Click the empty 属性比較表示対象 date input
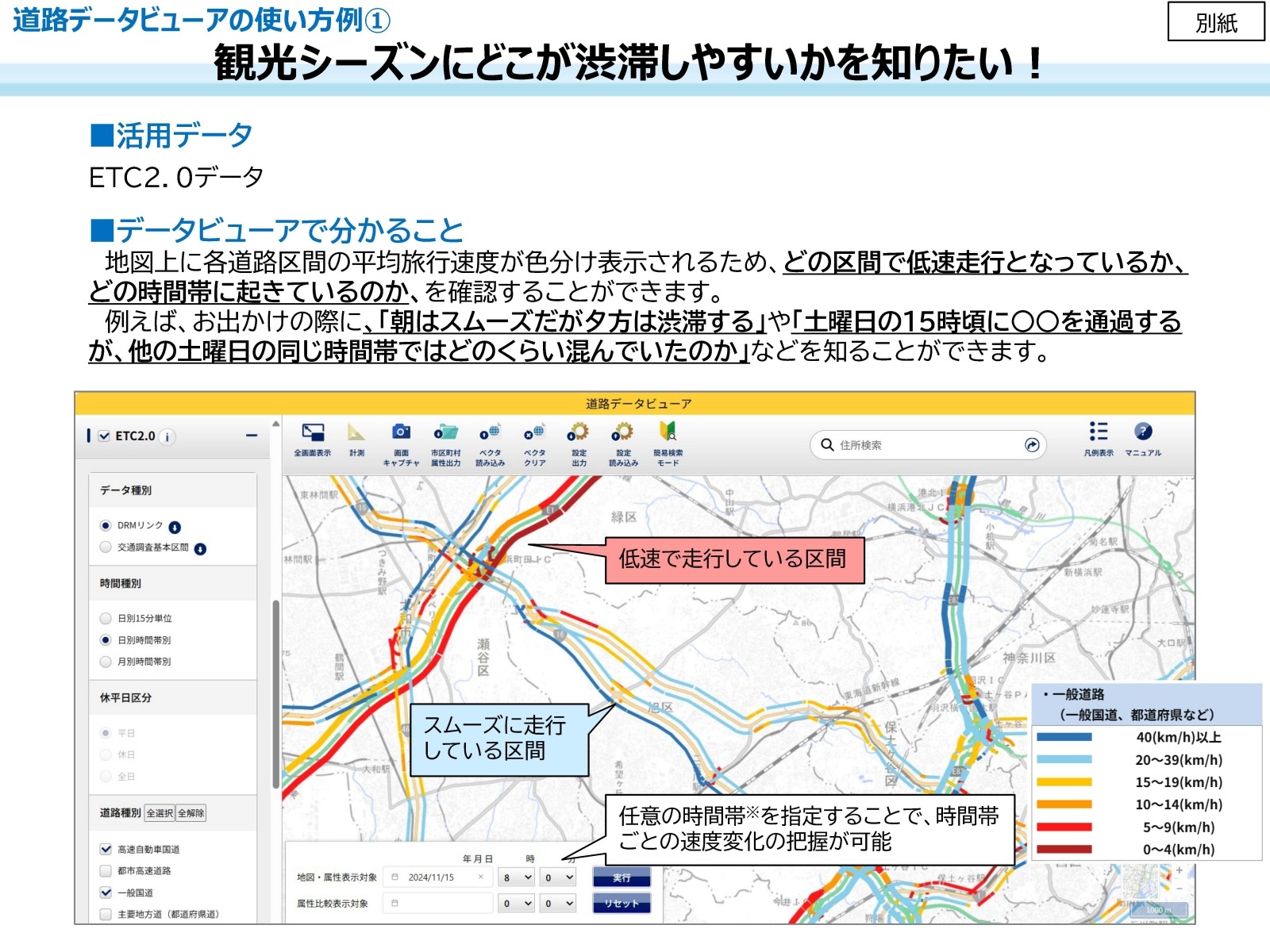Image resolution: width=1270 pixels, height=952 pixels. pyautogui.click(x=438, y=903)
